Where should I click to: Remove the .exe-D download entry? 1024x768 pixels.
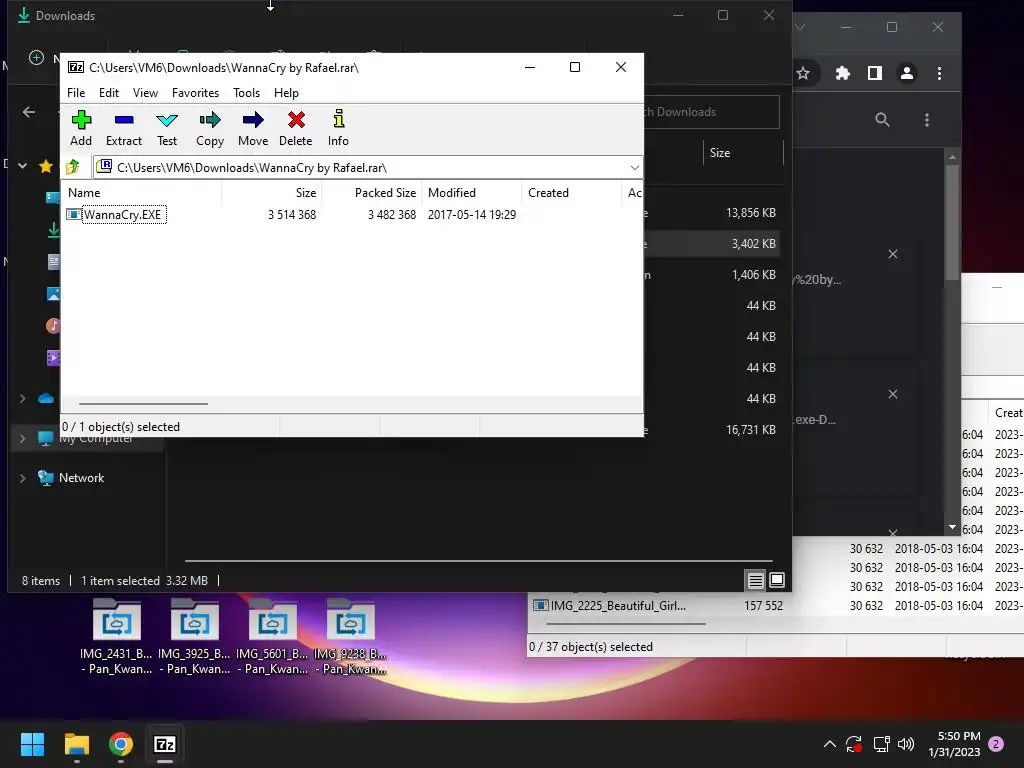[x=893, y=394]
